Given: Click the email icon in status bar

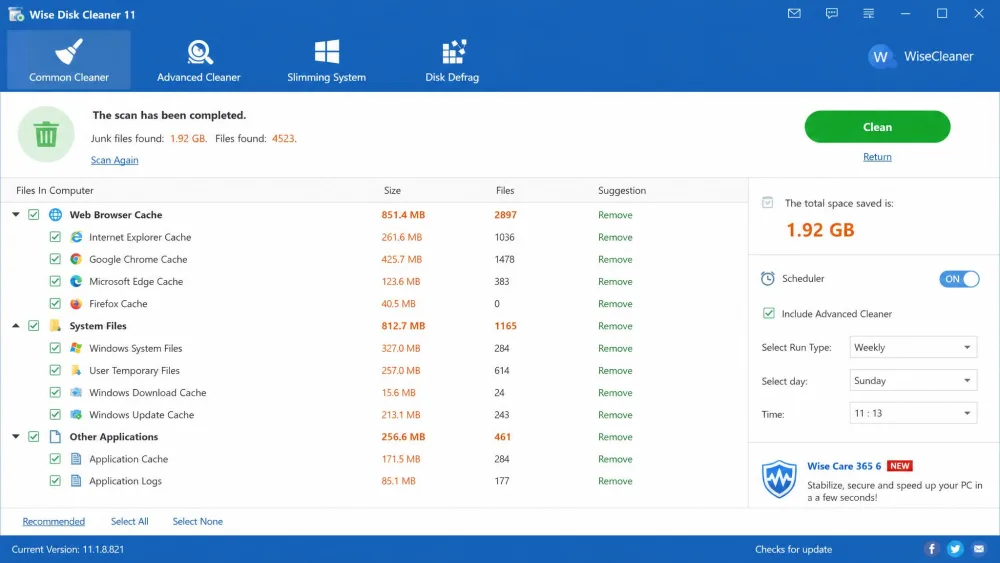Looking at the screenshot, I should click(979, 549).
